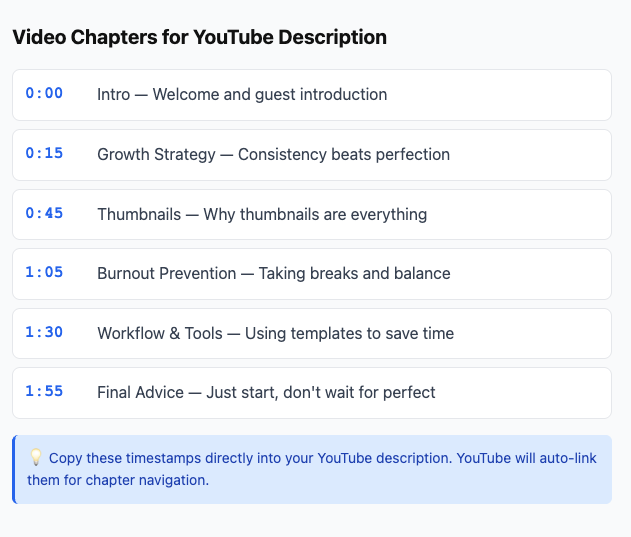
Task: Click the 'Copy these timestamps' tip text
Action: pos(312,469)
